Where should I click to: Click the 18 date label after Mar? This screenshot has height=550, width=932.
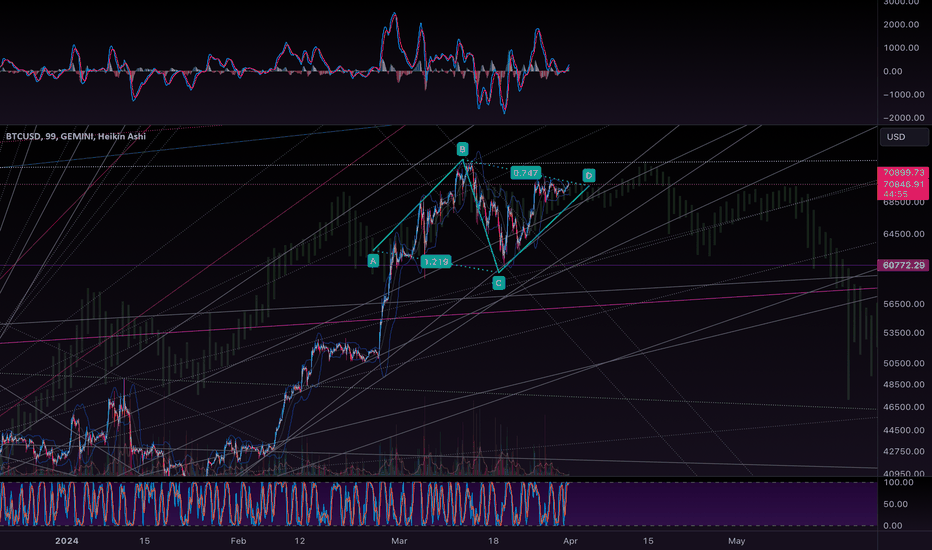[493, 540]
